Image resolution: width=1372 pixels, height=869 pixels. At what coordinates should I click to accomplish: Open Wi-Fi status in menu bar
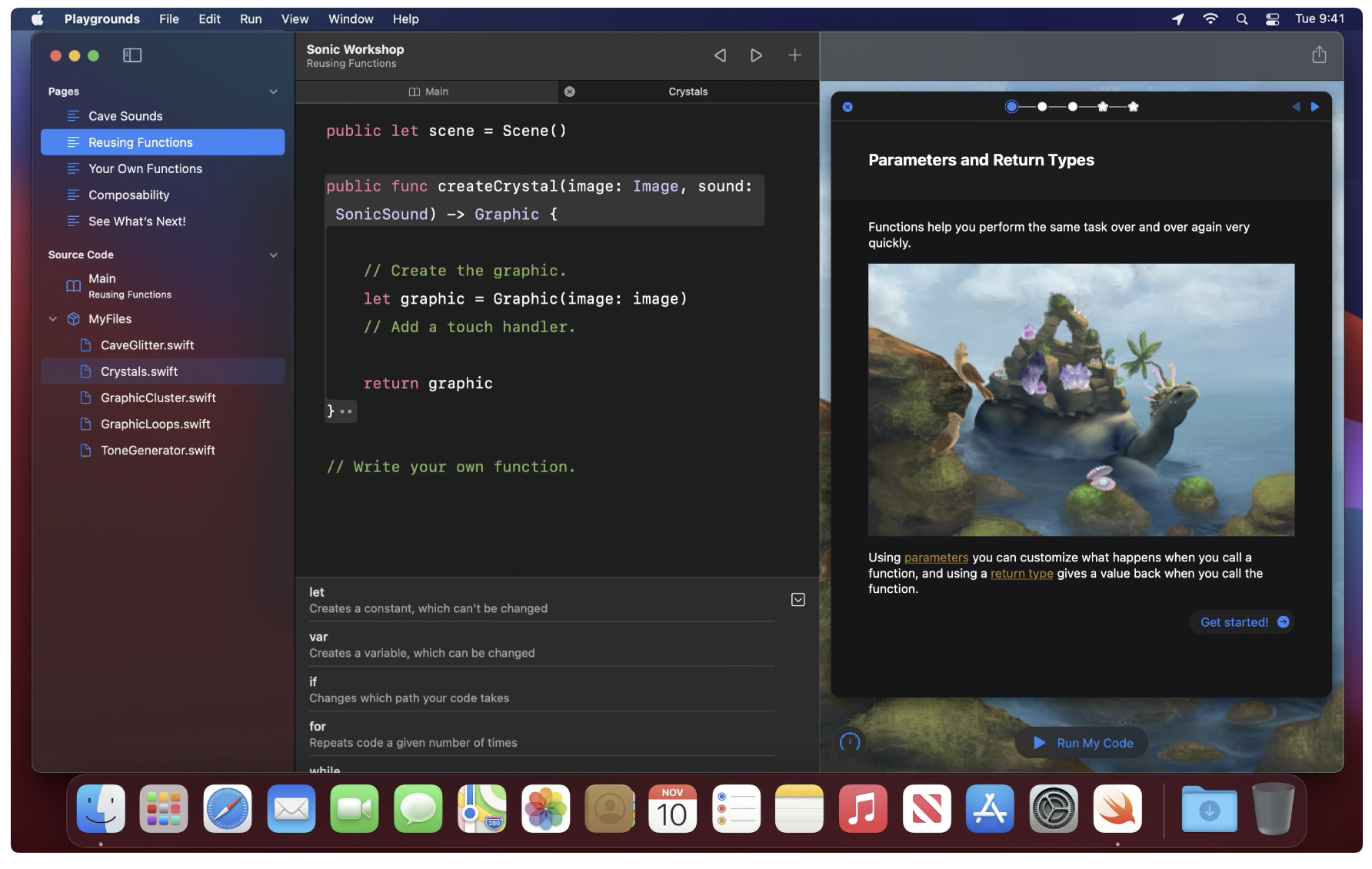click(1210, 19)
